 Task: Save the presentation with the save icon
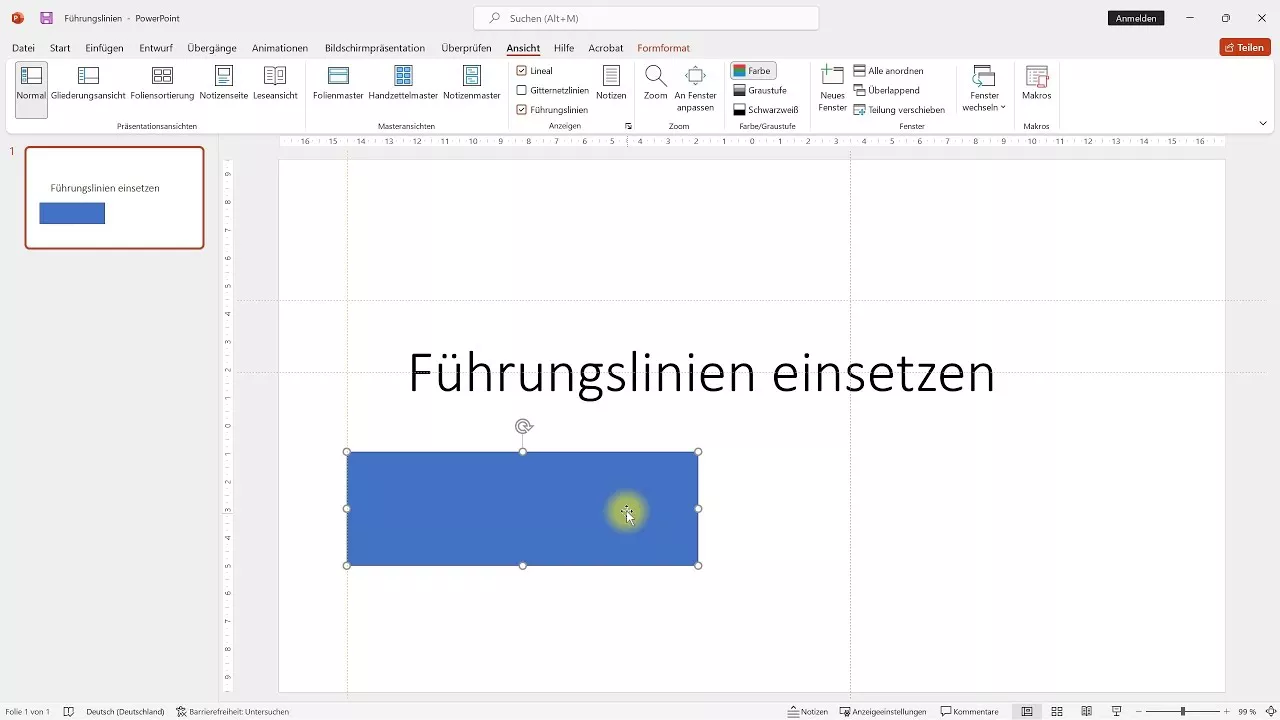point(46,18)
